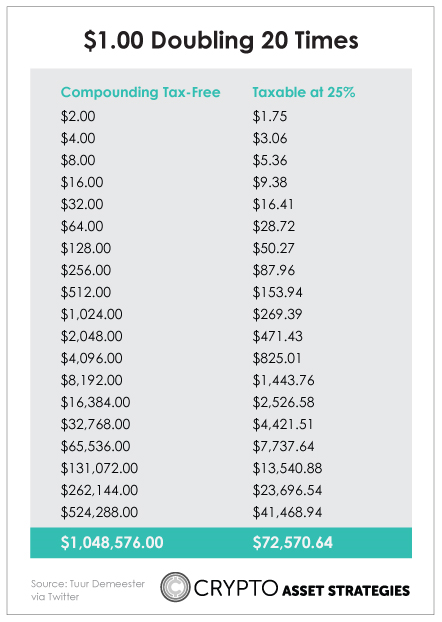Click the 'Source: Tuur Demeester' credit text

[x=88, y=584]
